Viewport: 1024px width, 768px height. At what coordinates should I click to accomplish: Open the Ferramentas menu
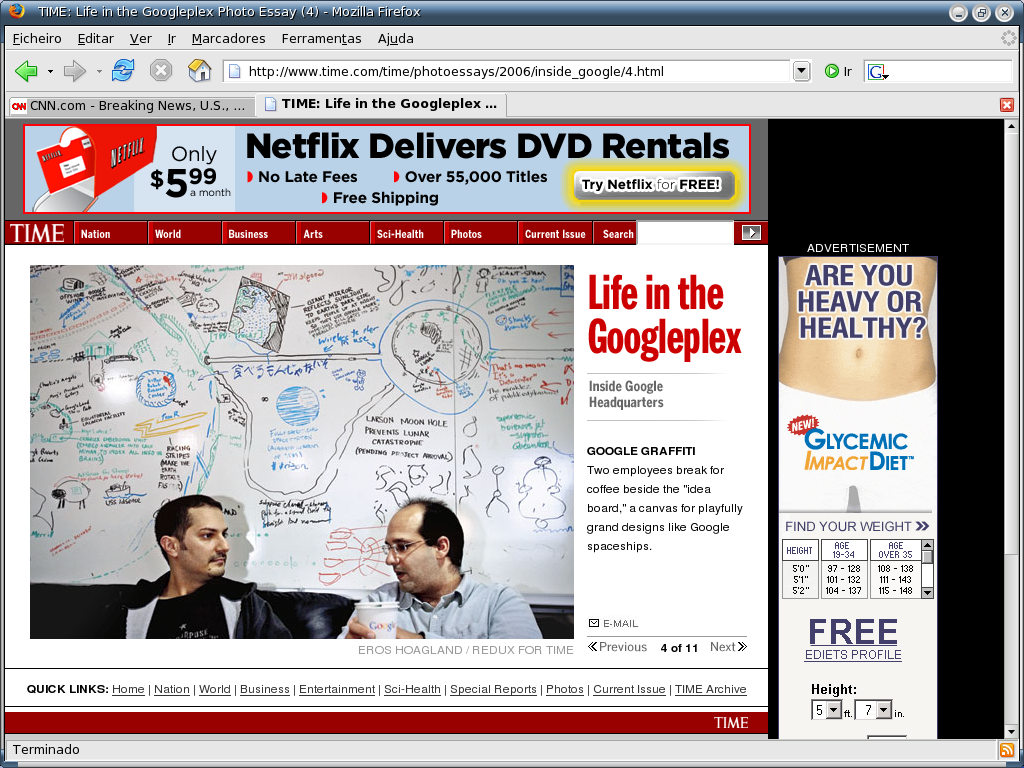tap(321, 39)
